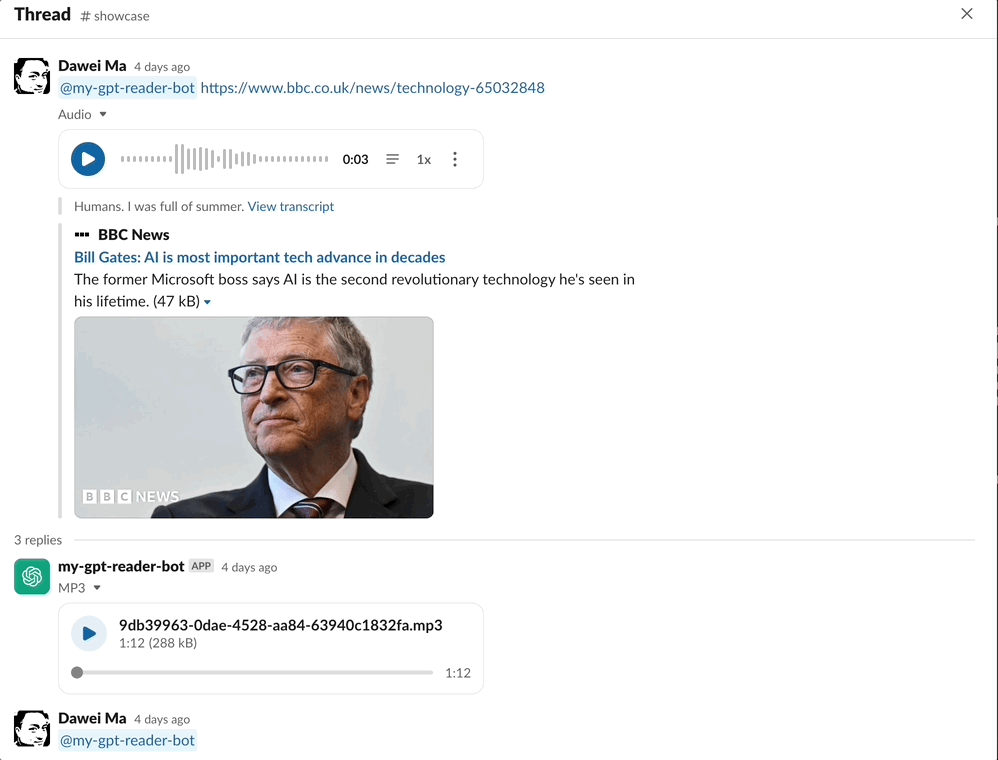The height and width of the screenshot is (760, 998).
Task: Click the last message's 4 days ago timestamp
Action: [162, 719]
